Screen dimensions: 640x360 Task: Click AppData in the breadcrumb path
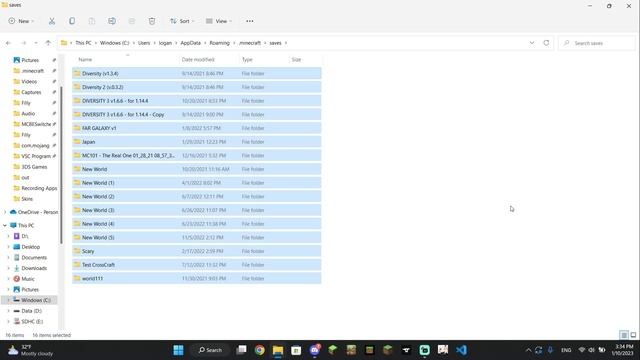(x=191, y=43)
